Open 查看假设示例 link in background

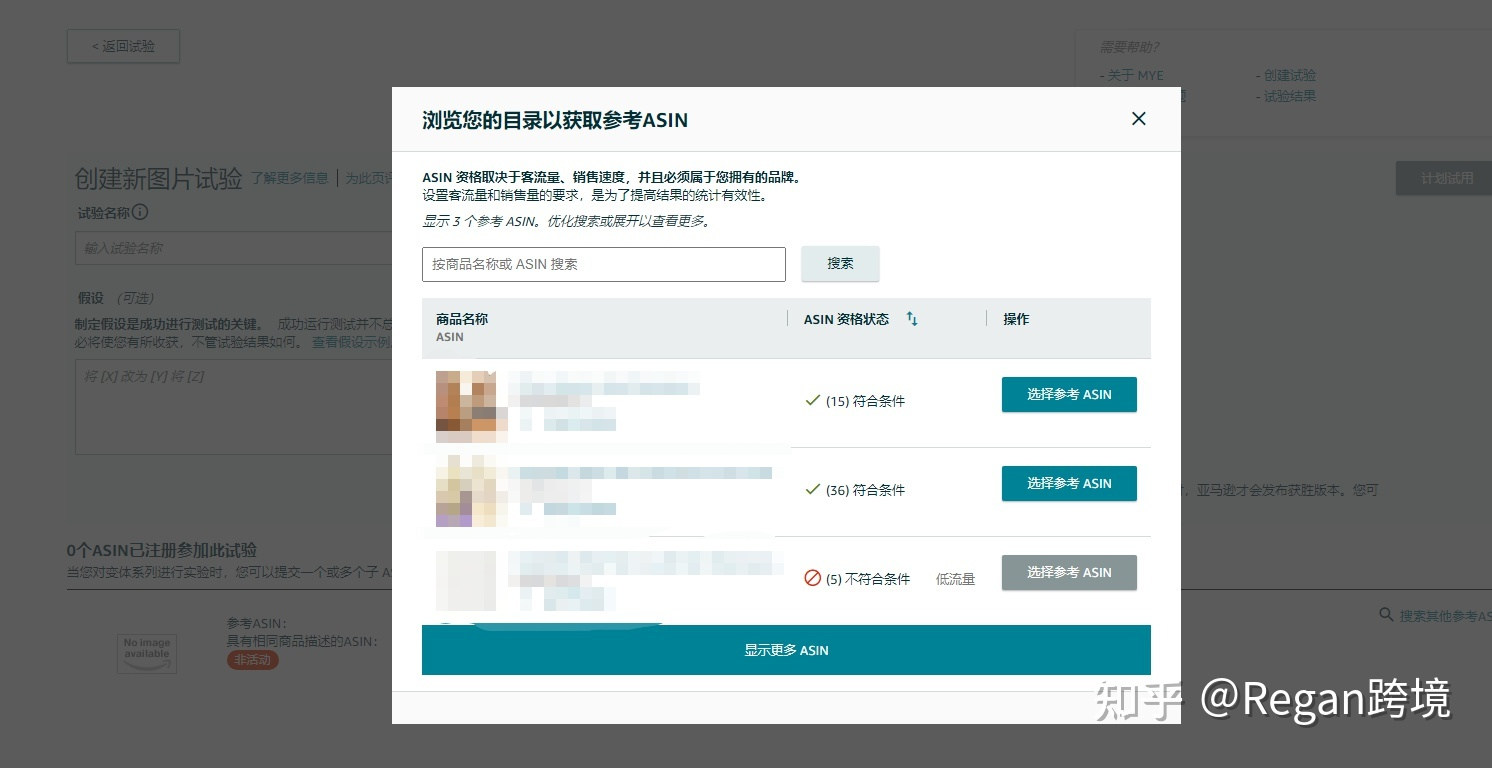pyautogui.click(x=351, y=342)
